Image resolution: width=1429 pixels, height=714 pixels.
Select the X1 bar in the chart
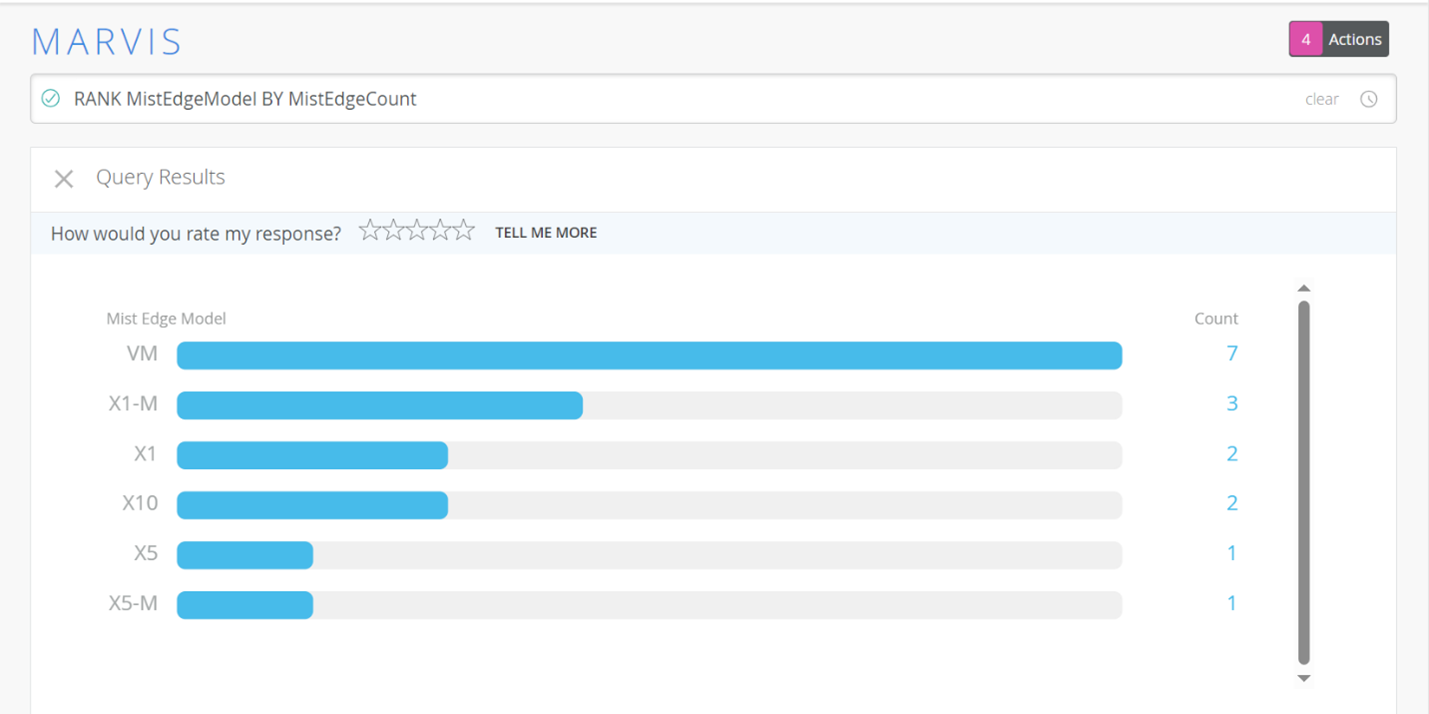coord(312,455)
